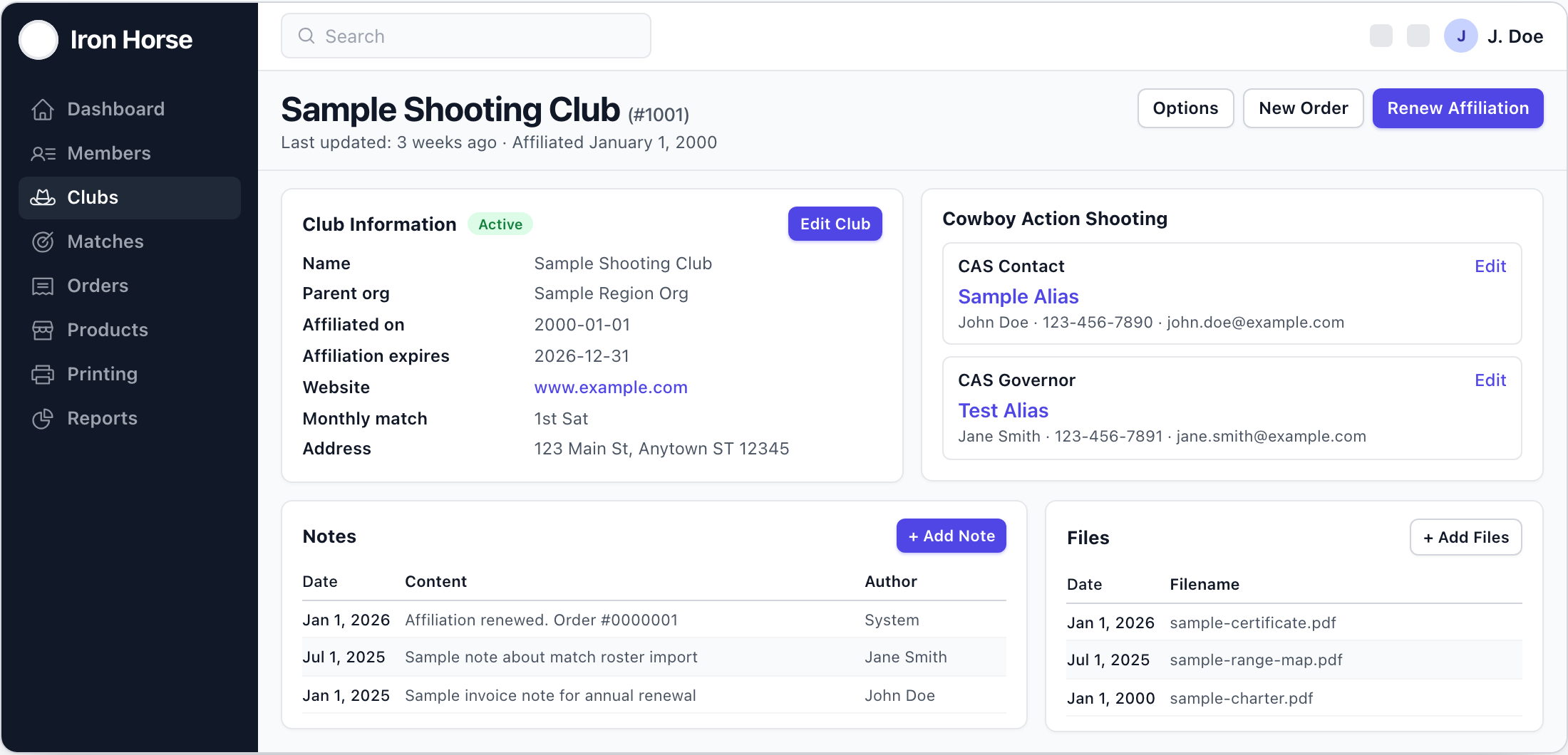Open the Sample Alias contact link
Screen dimensions: 1568x755
1018,296
